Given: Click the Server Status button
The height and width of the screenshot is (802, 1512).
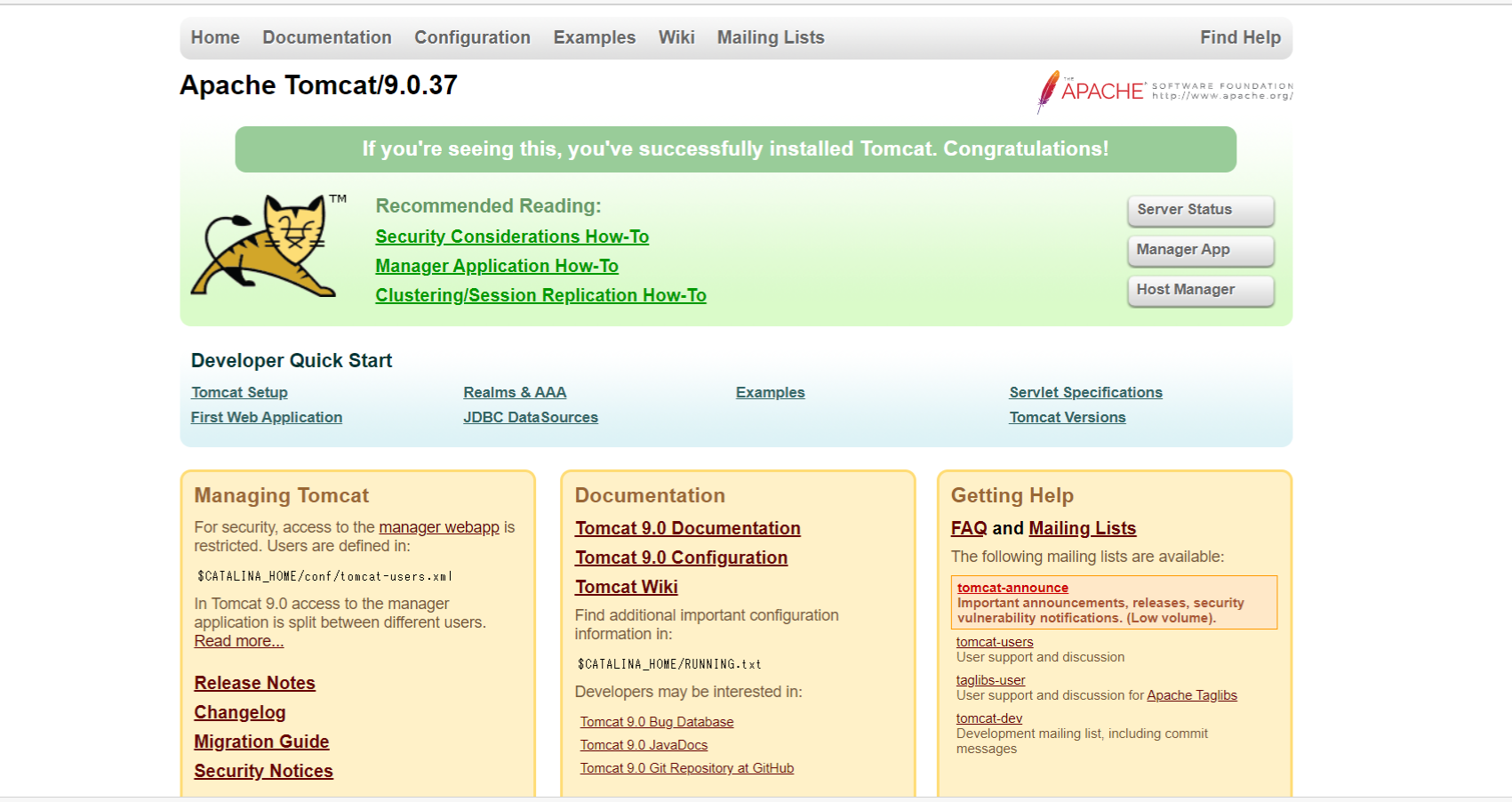Looking at the screenshot, I should tap(1200, 210).
